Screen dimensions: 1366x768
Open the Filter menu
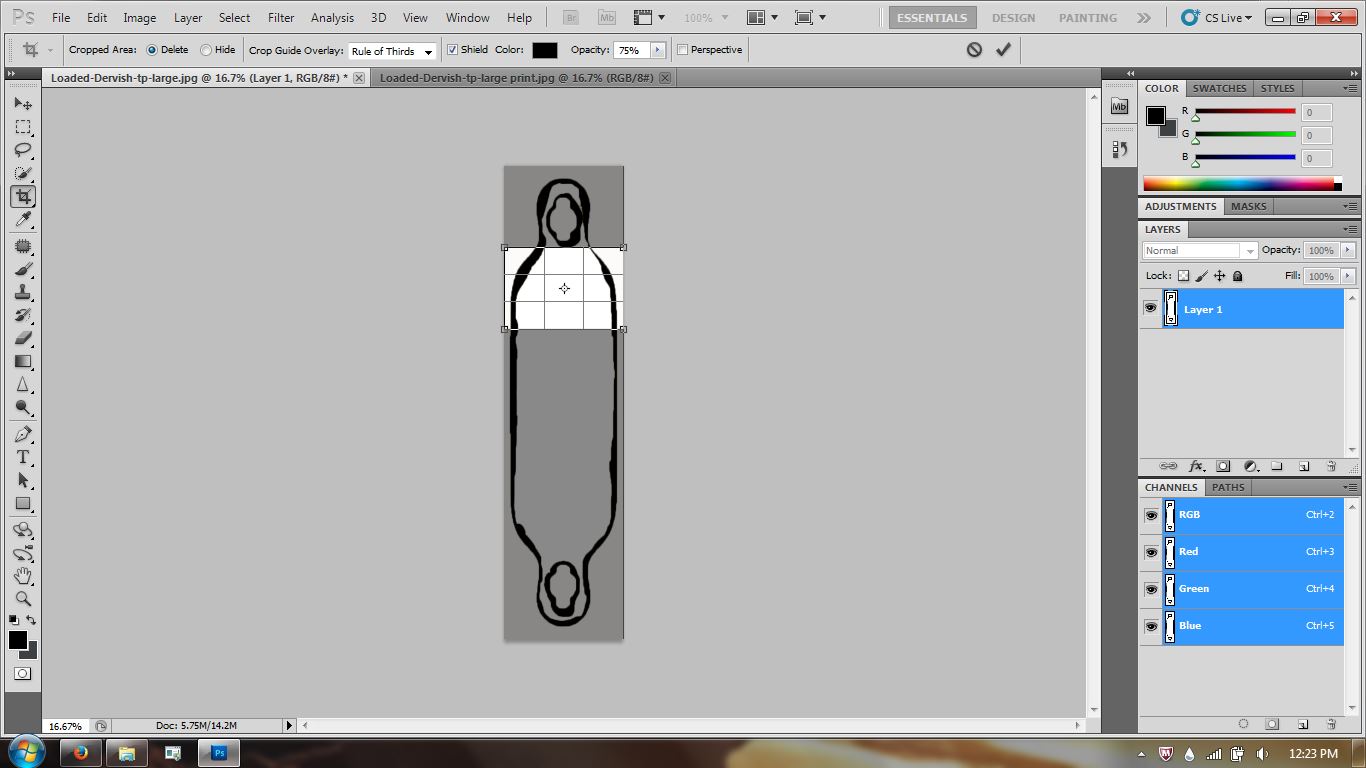tap(280, 17)
